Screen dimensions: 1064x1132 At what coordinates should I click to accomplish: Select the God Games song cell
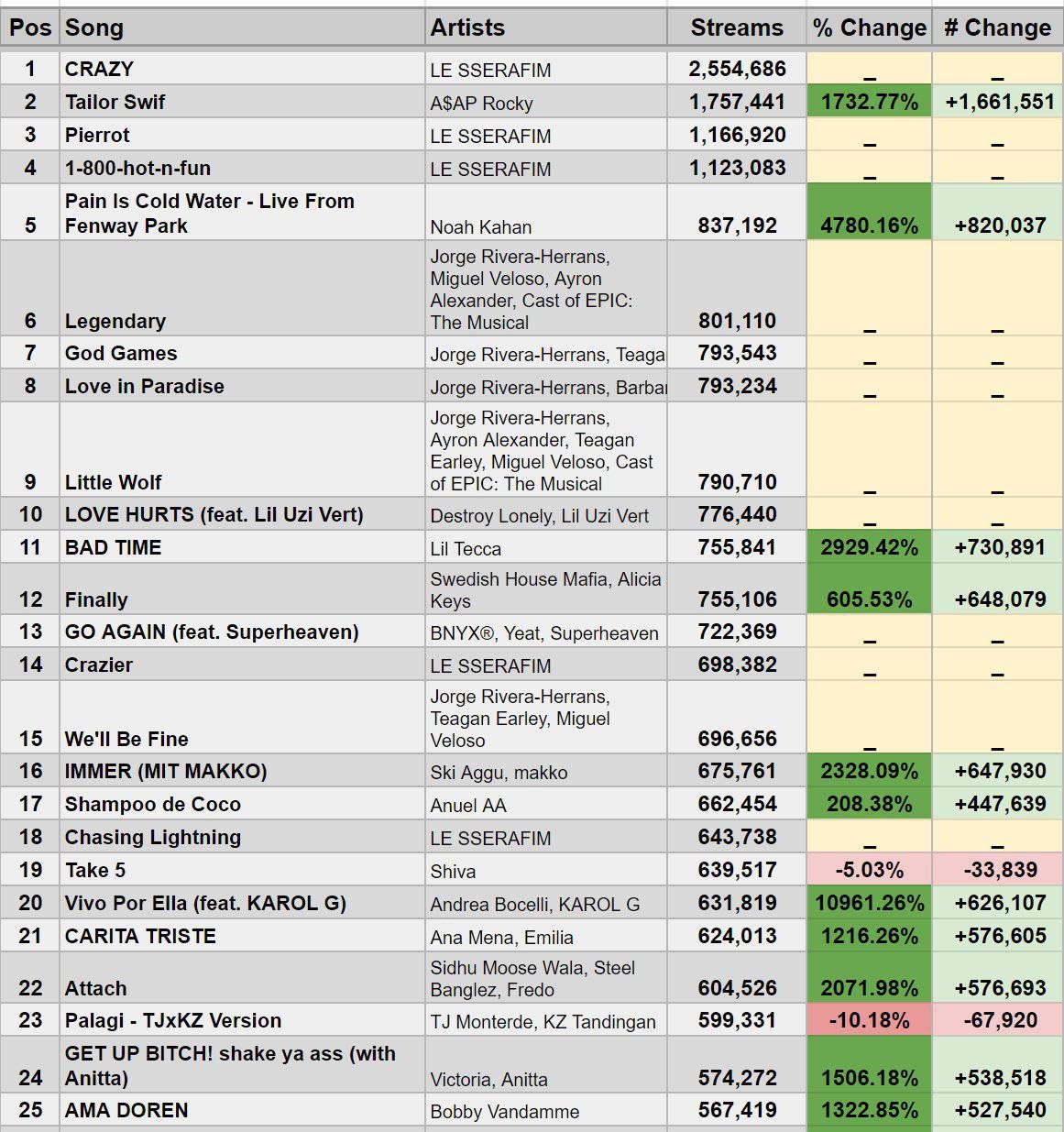click(x=242, y=353)
